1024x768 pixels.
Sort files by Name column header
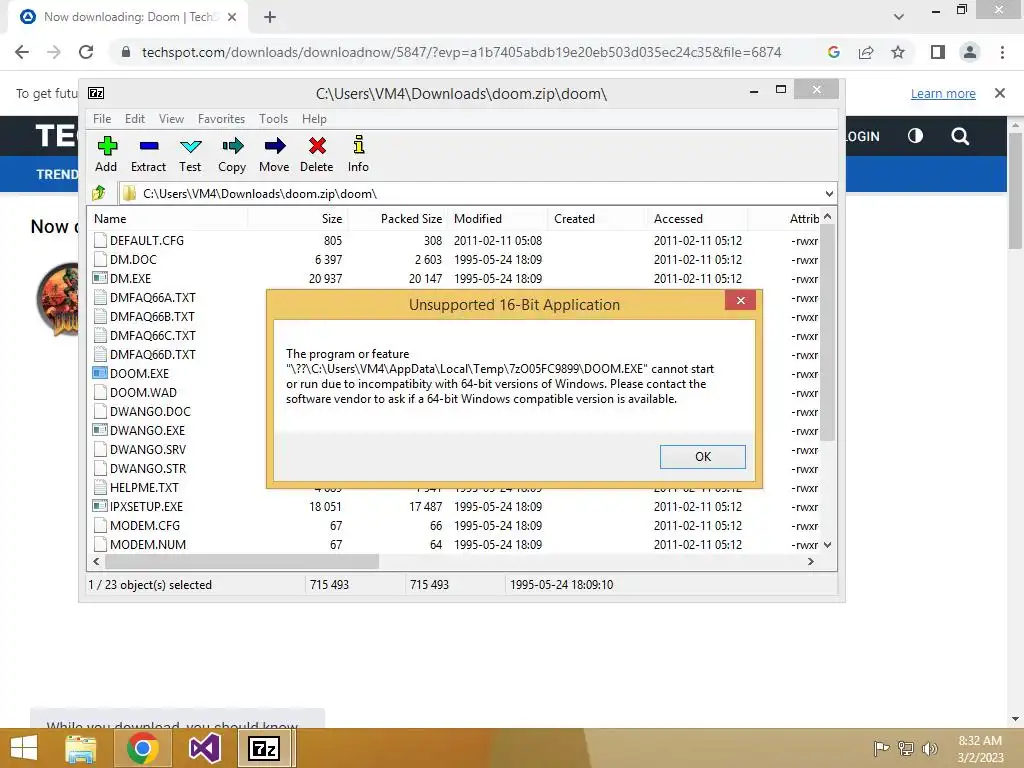tap(168, 219)
